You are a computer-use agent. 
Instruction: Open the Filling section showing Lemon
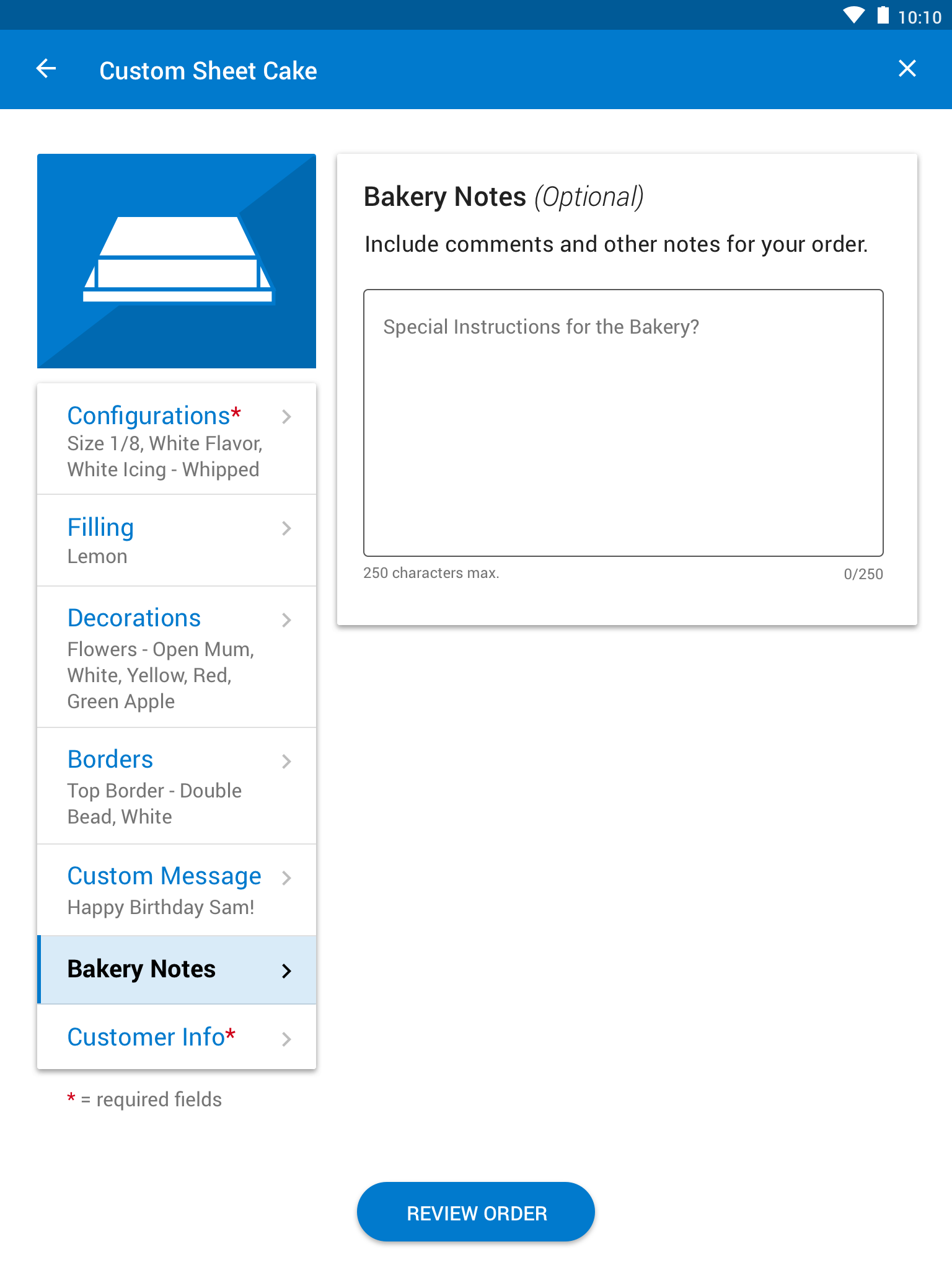pos(177,540)
